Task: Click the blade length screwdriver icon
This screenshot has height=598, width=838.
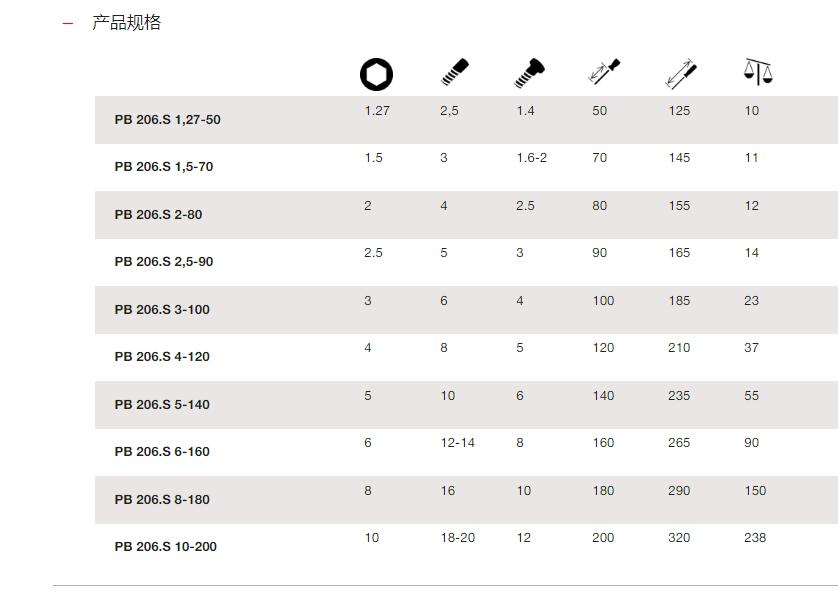Action: tap(604, 72)
